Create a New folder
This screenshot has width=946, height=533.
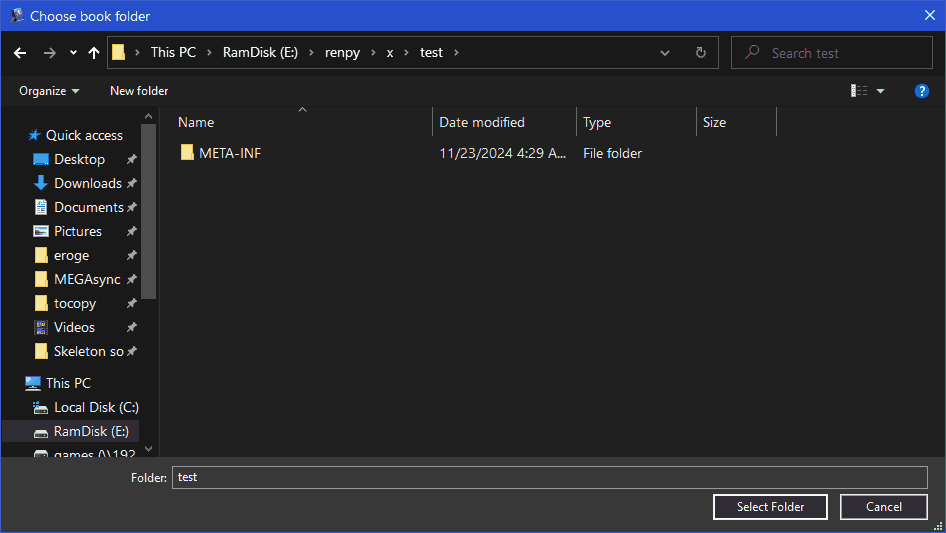coord(139,91)
